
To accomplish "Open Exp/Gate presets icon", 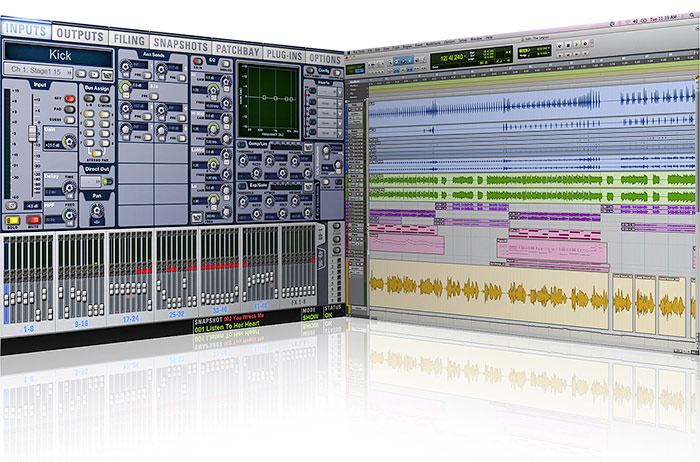I will [x=308, y=187].
